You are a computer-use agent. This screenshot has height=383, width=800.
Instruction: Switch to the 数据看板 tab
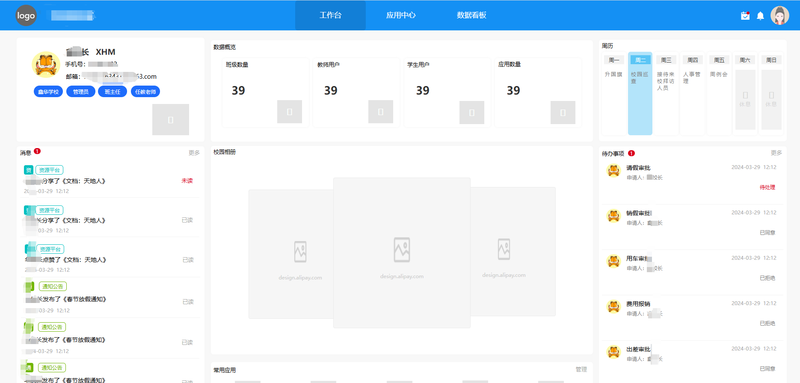pyautogui.click(x=471, y=15)
